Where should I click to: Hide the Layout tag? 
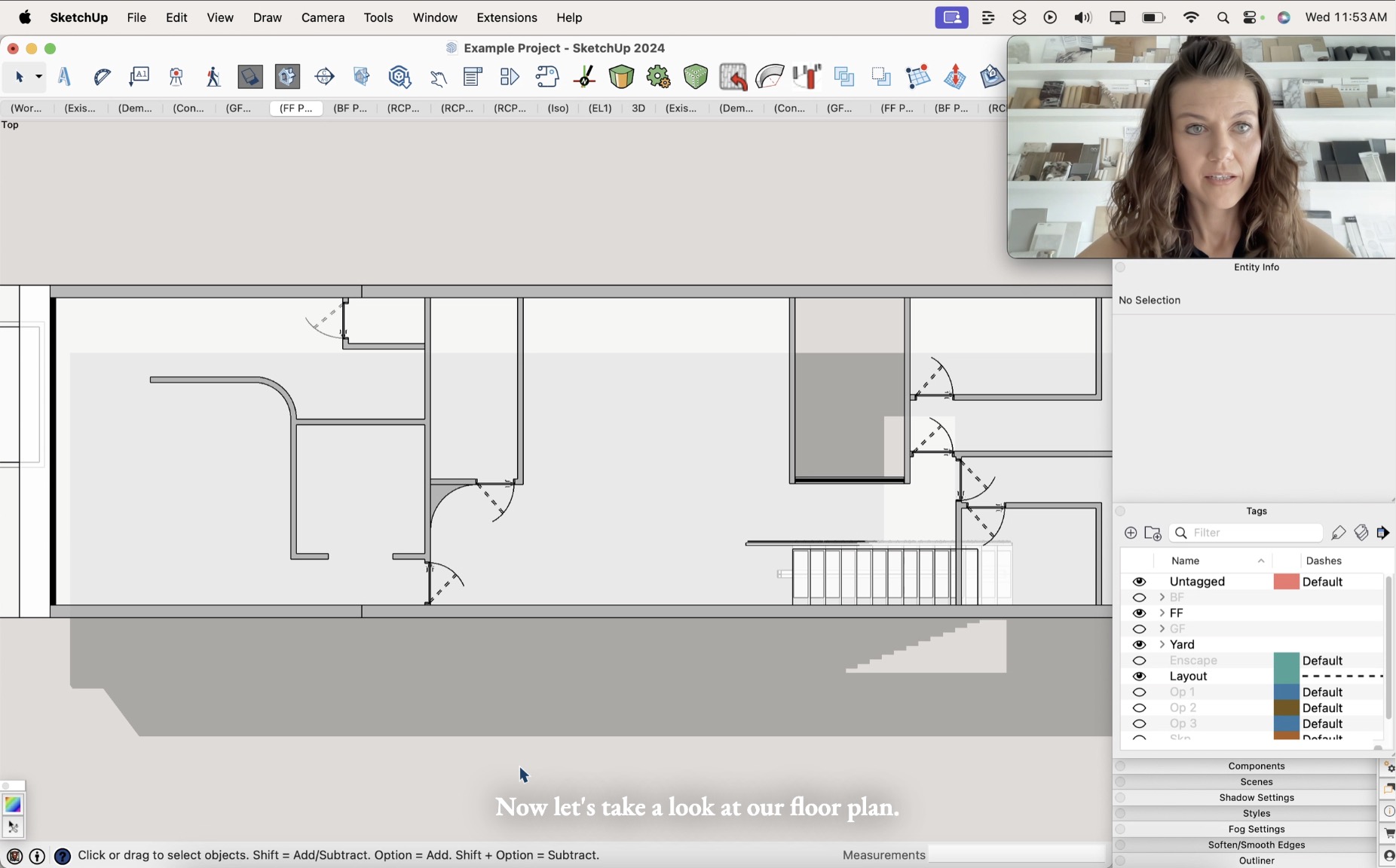pos(1139,676)
